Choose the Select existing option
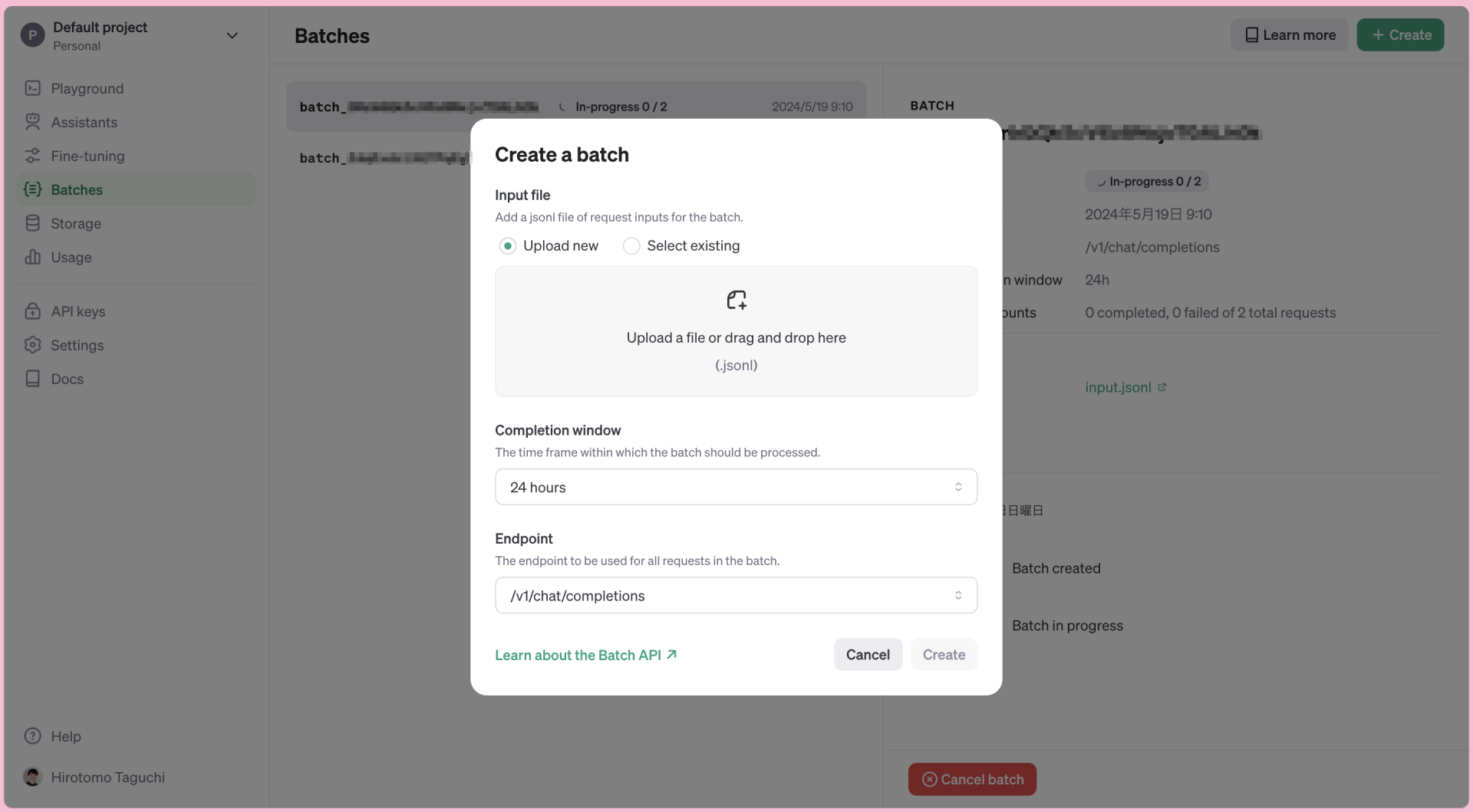Screen dimensions: 1473x812 [x=631, y=245]
